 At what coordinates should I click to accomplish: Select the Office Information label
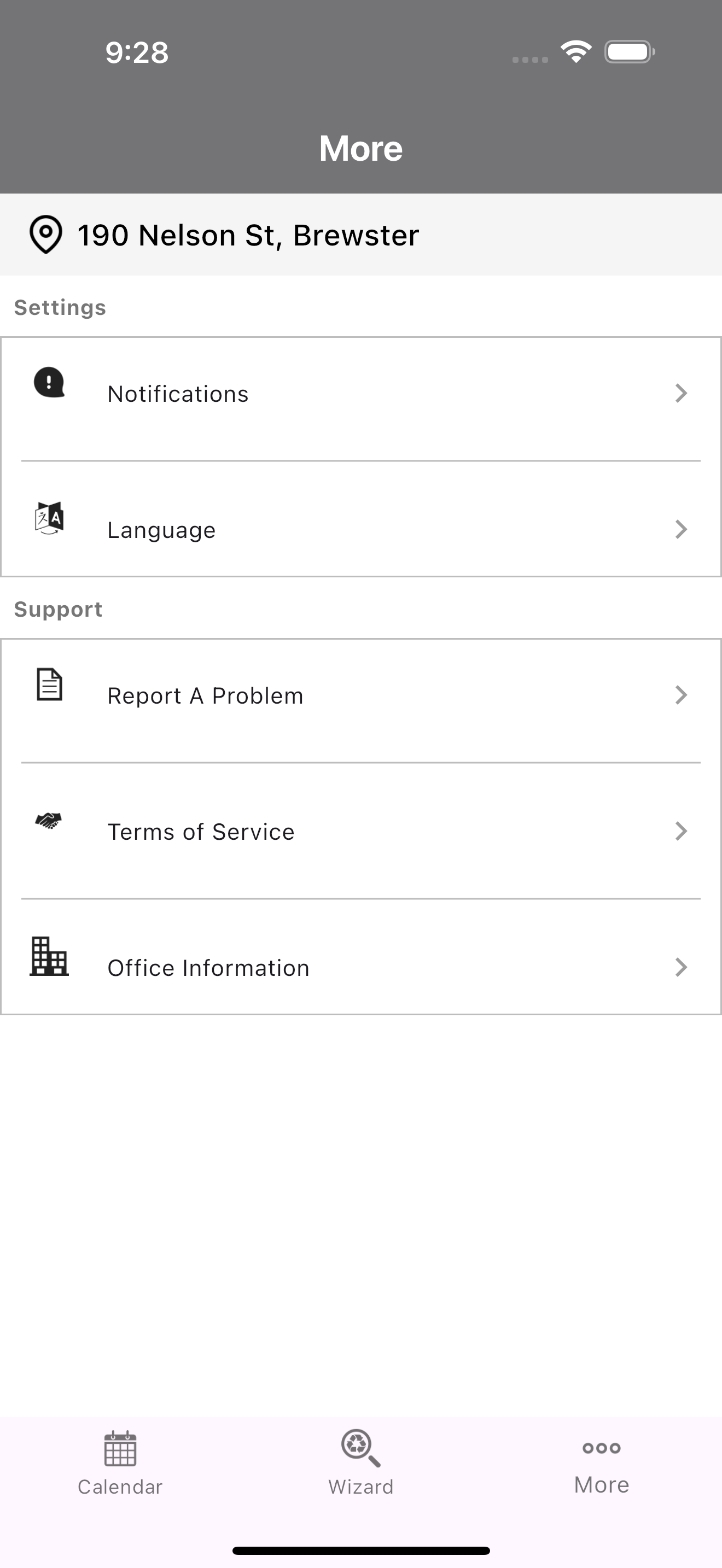coord(208,968)
